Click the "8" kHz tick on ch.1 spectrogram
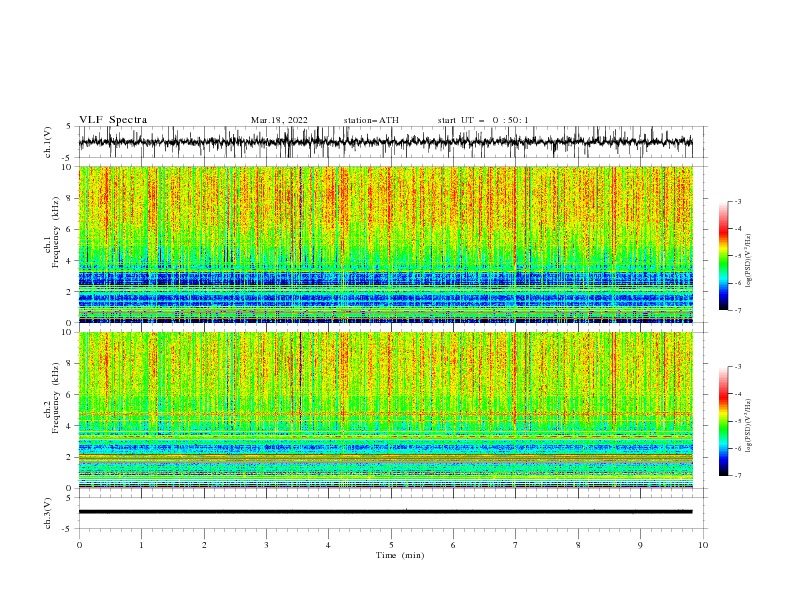 tap(70, 198)
